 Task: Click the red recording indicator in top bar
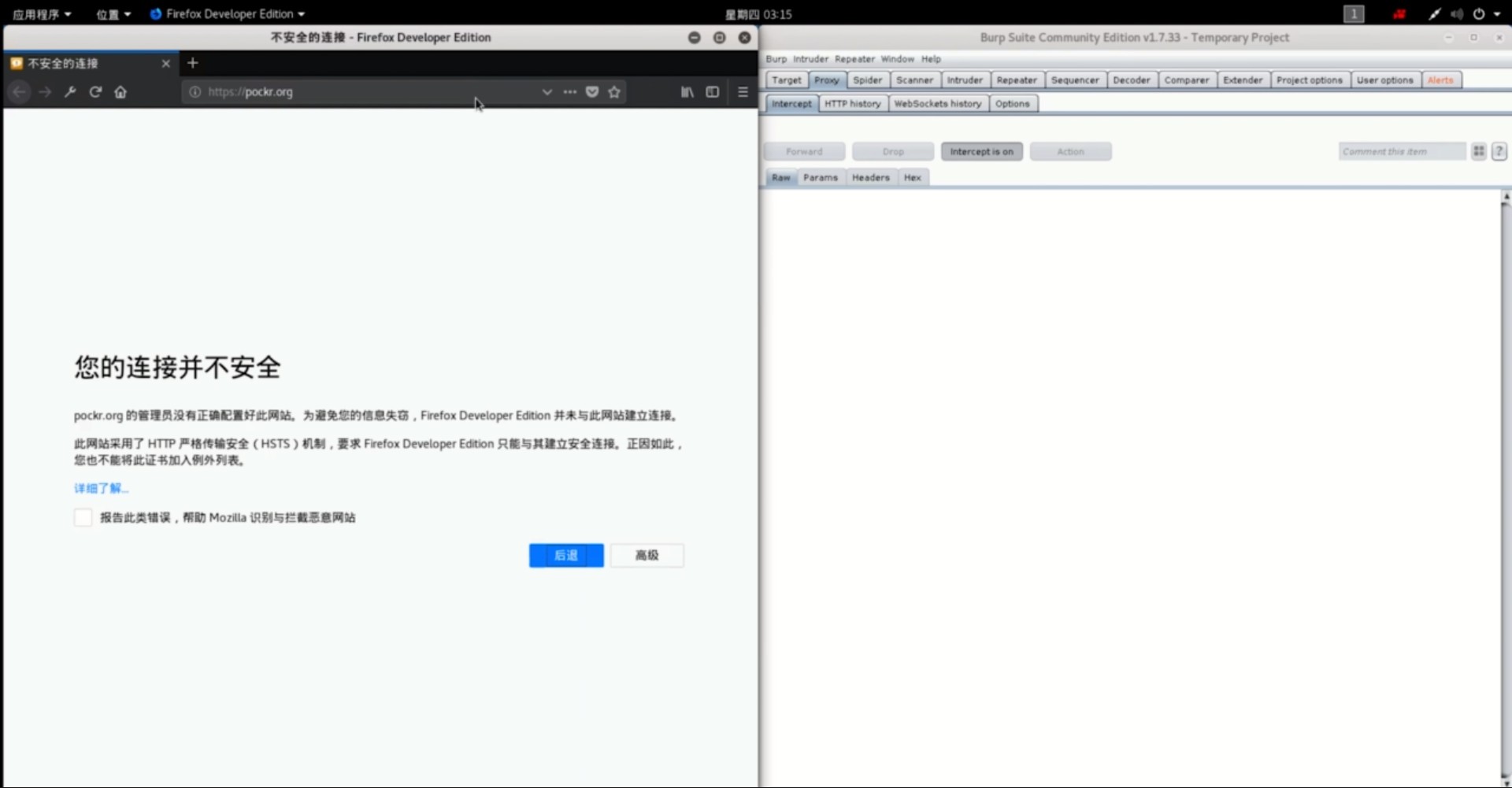pos(1399,14)
